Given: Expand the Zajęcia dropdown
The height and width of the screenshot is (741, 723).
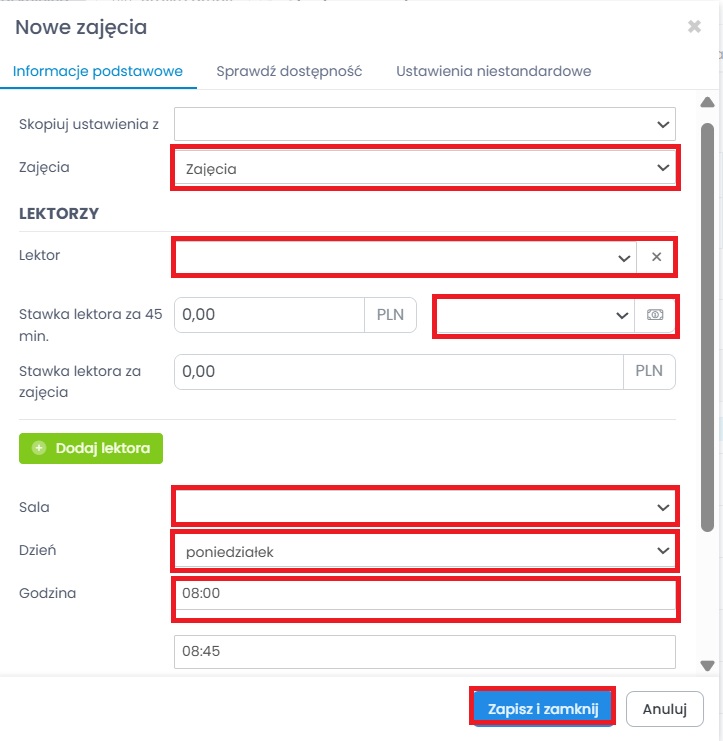Looking at the screenshot, I should click(425, 169).
